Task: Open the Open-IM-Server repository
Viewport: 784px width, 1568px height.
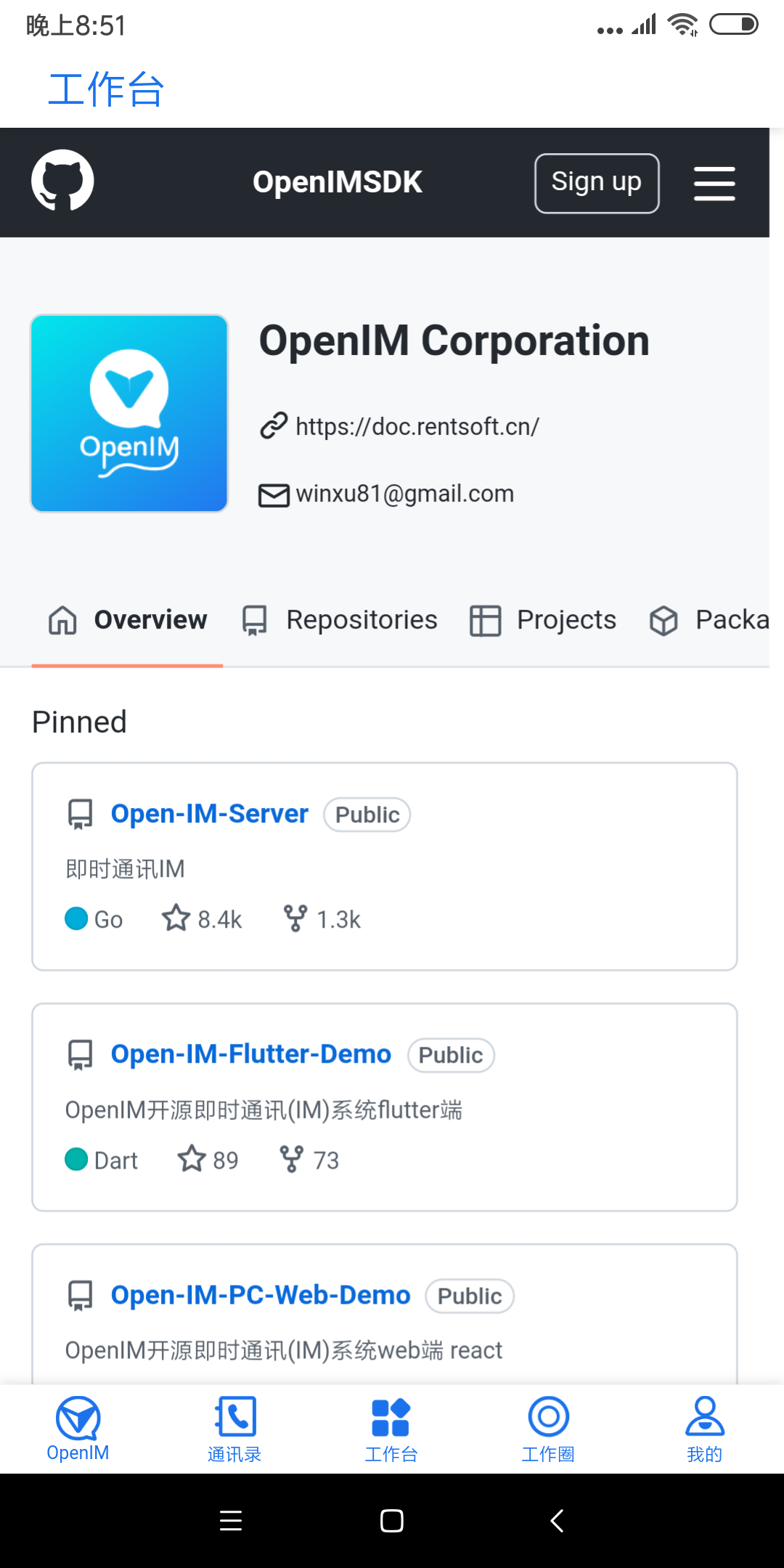Action: [209, 814]
